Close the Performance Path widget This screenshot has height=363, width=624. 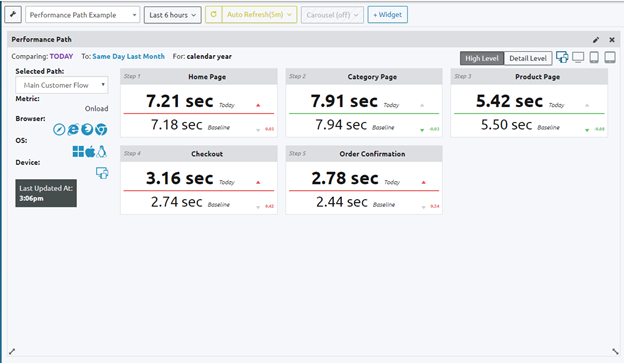612,40
